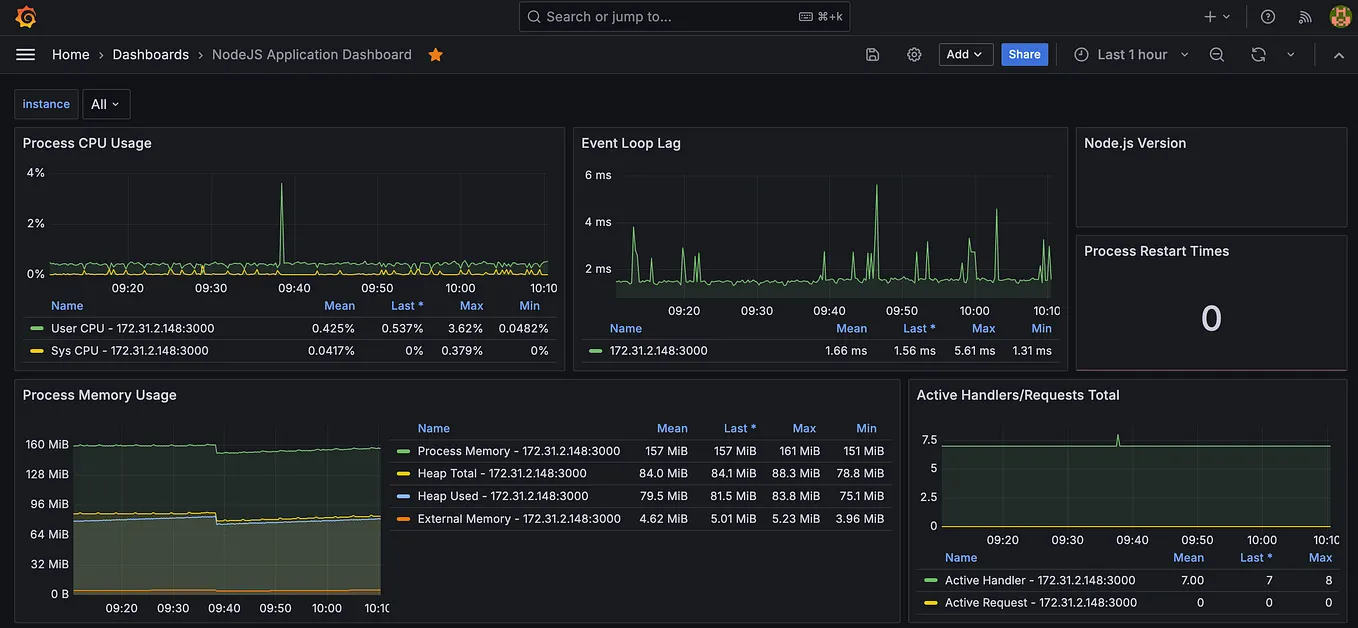The height and width of the screenshot is (628, 1358).
Task: Click the Grafana logo in the top corner
Action: (24, 16)
